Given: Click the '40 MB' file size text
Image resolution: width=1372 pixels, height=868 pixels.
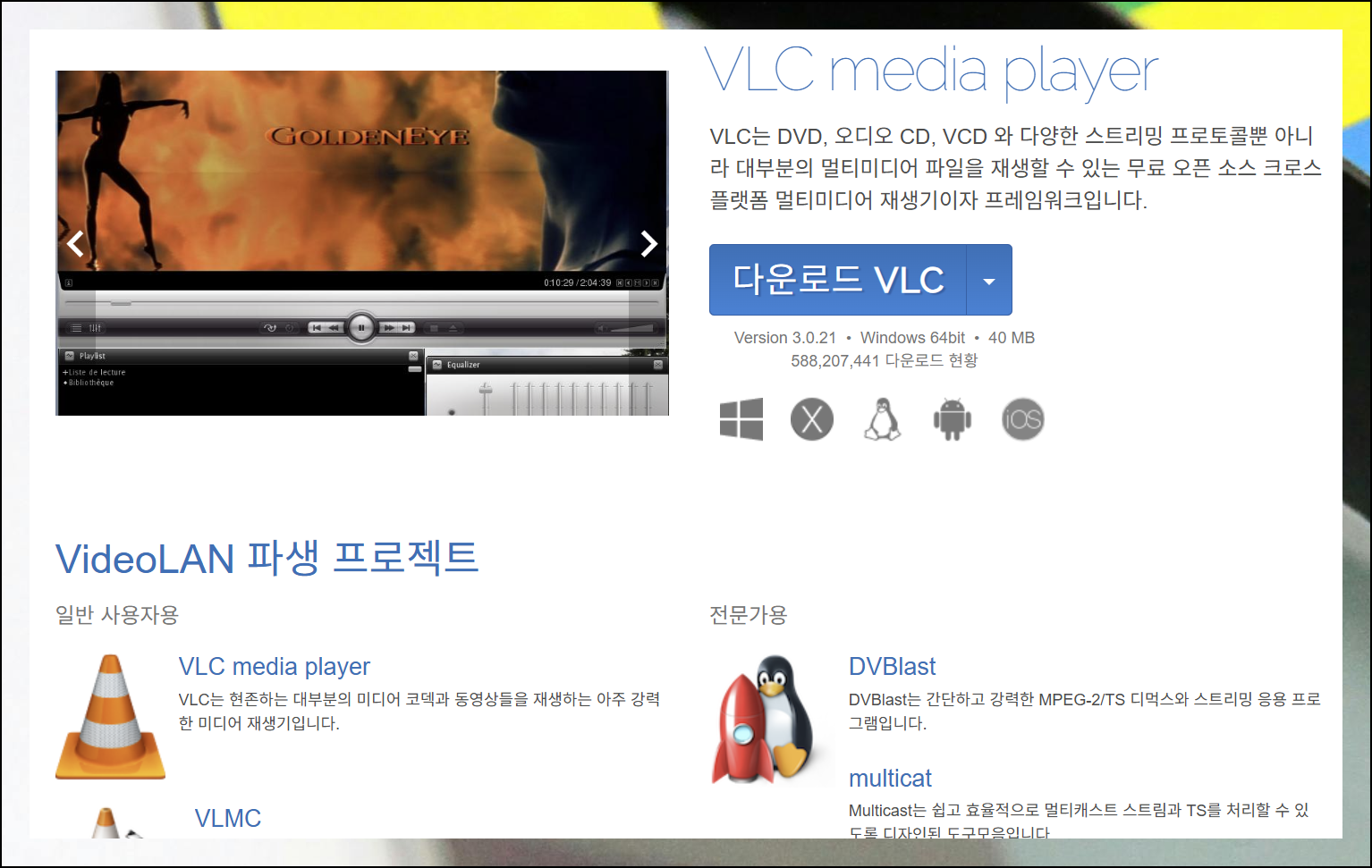Looking at the screenshot, I should (x=1012, y=338).
